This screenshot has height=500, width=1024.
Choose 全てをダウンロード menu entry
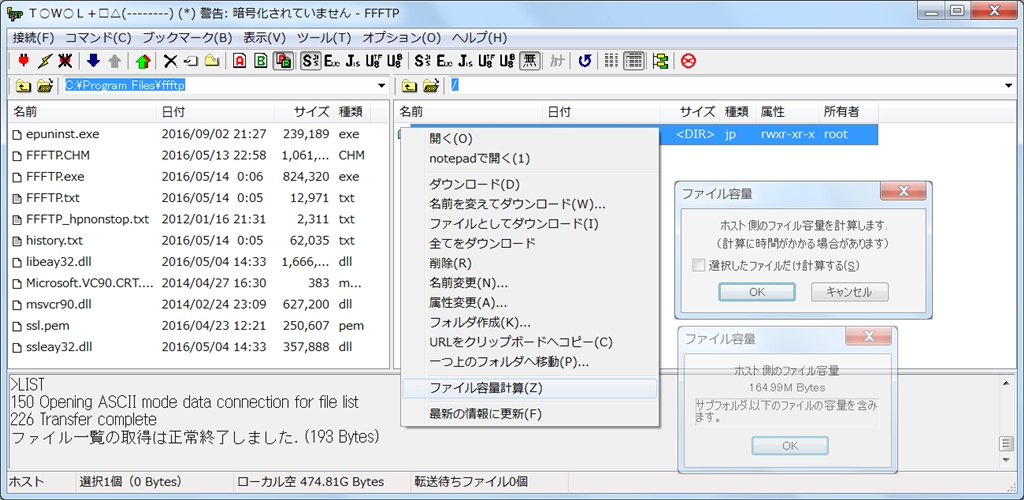530,243
